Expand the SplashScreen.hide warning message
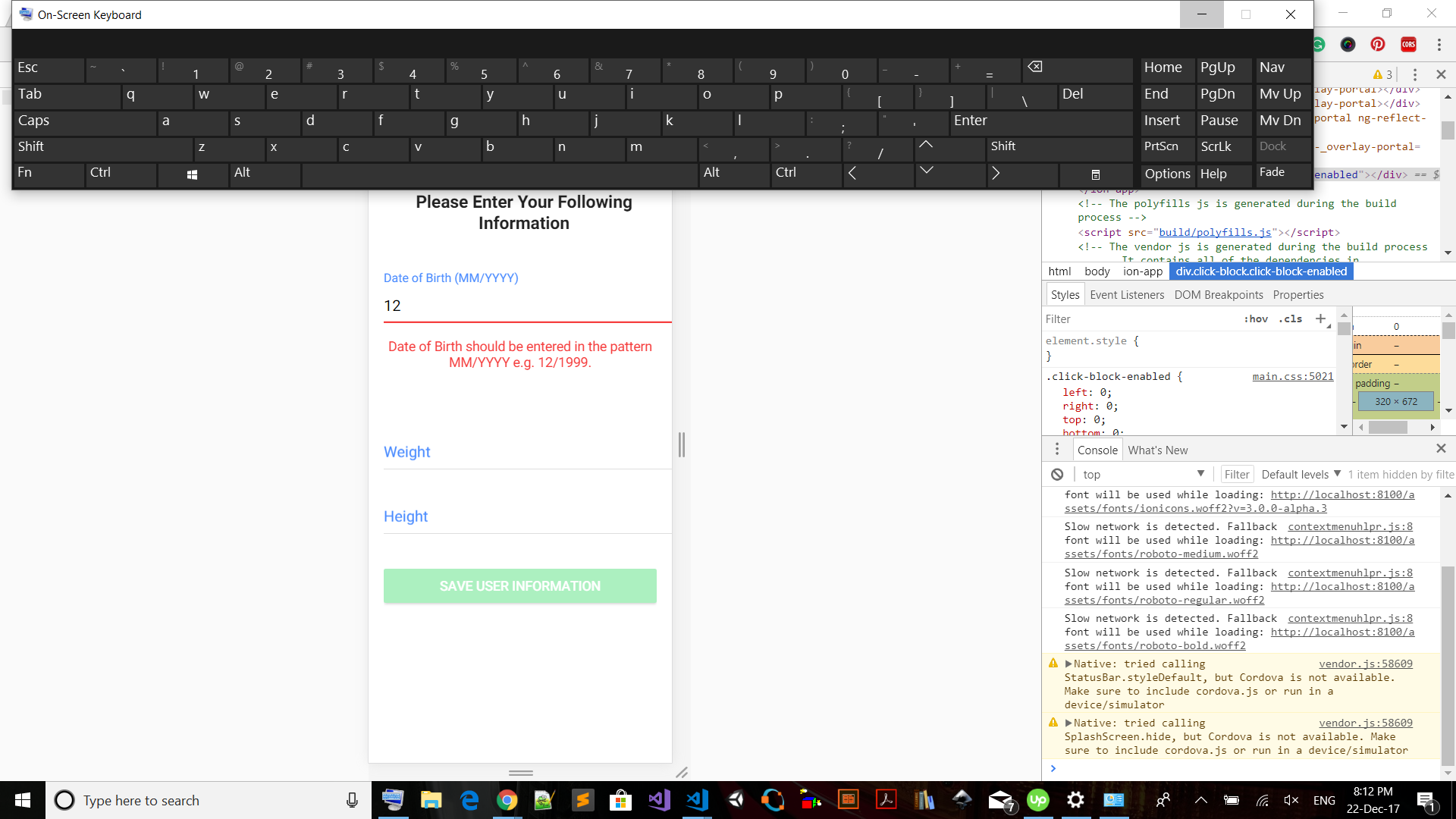The image size is (1456, 819). 1068,723
